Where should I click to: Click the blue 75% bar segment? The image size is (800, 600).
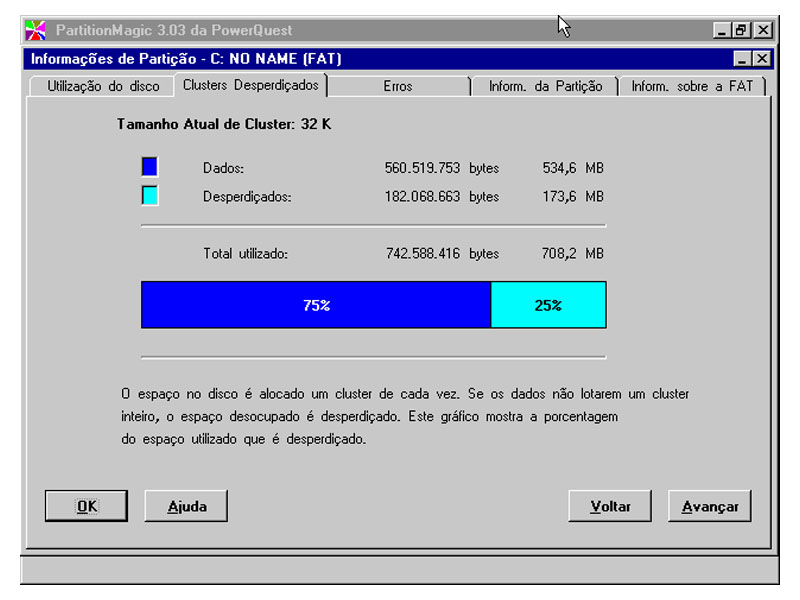315,303
